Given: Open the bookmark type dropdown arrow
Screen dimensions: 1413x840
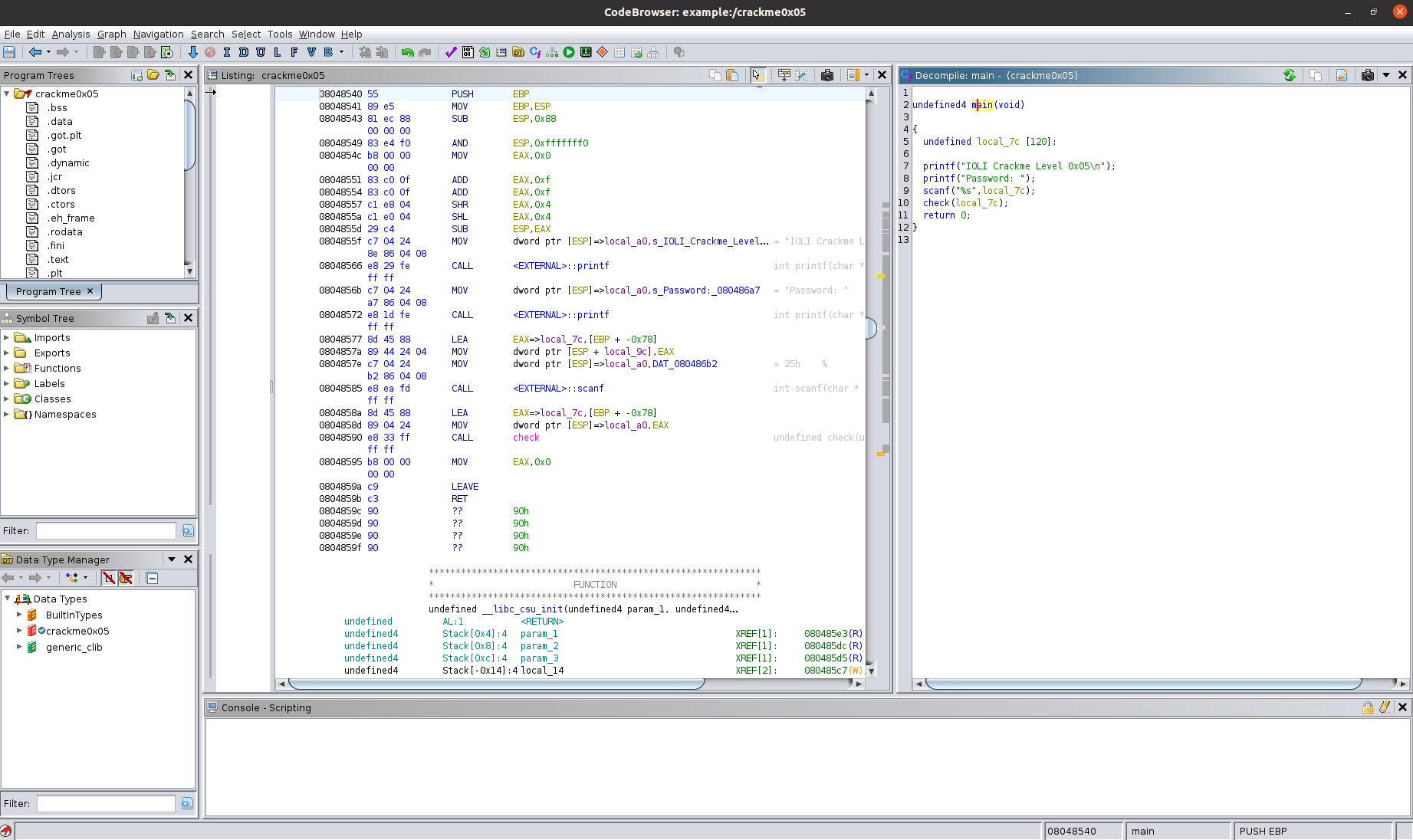Looking at the screenshot, I should (342, 52).
